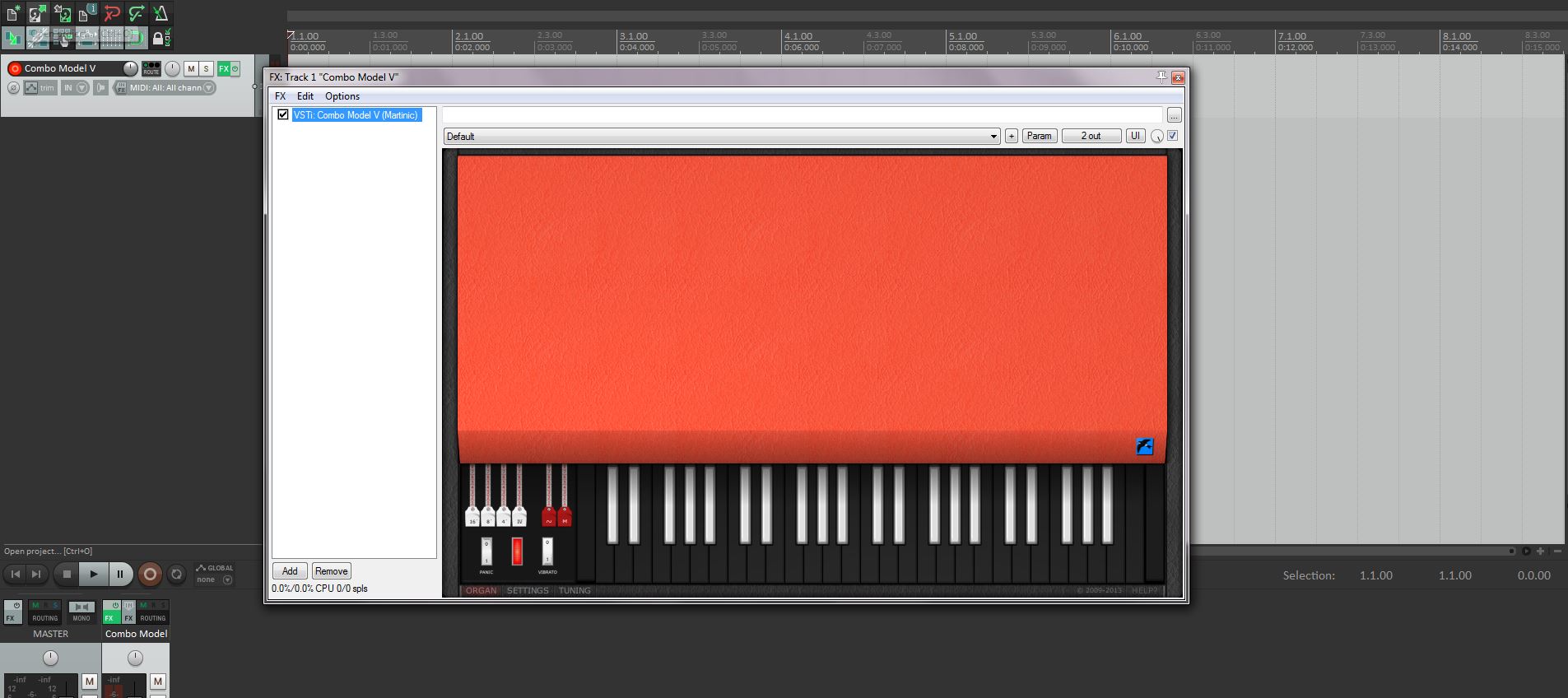Open the ROUTE button on Combo Model V track
This screenshot has height=698, width=1568.
[x=151, y=68]
